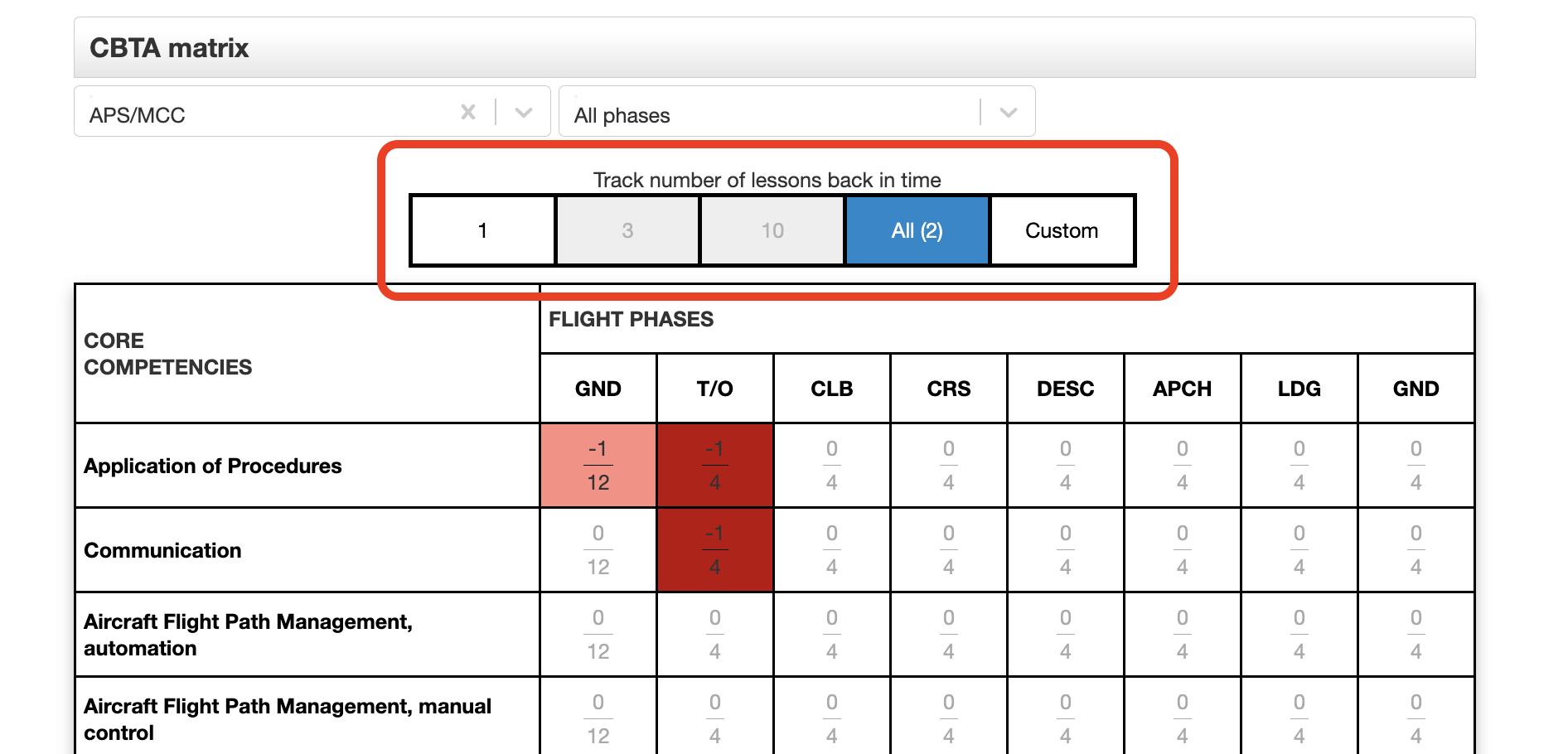This screenshot has height=754, width=1568.
Task: Click dark red T/O cell for Communication
Action: click(714, 550)
